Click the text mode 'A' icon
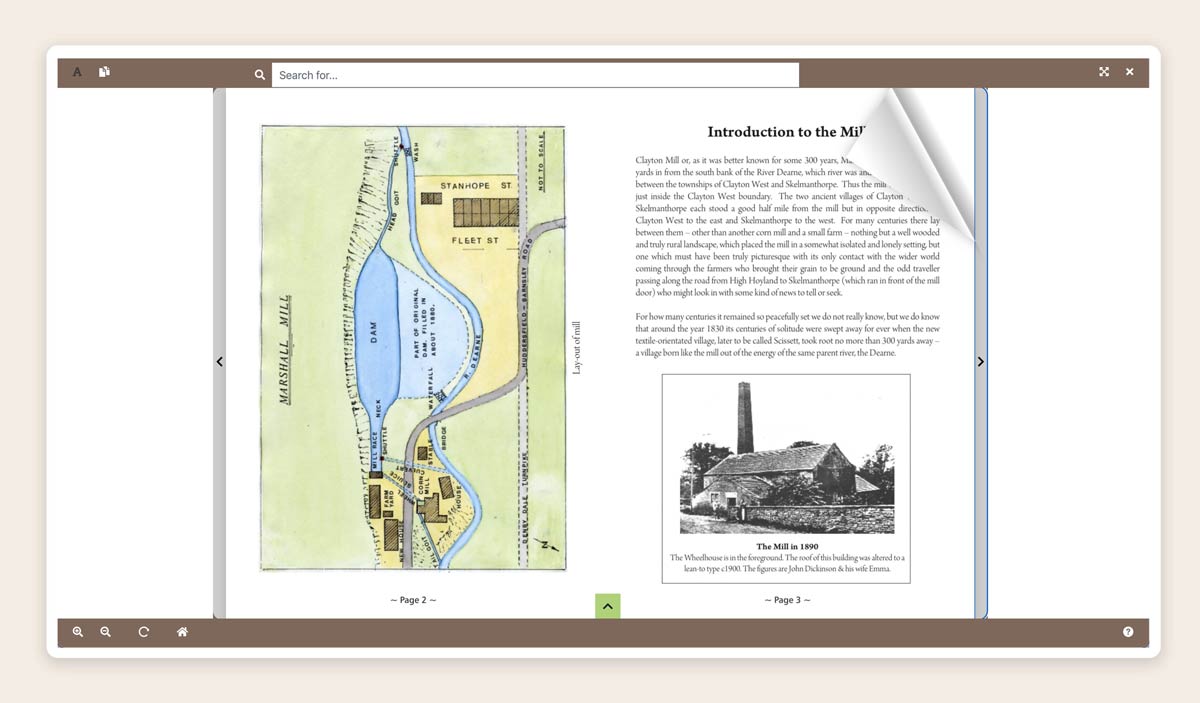This screenshot has height=703, width=1200. coord(77,72)
